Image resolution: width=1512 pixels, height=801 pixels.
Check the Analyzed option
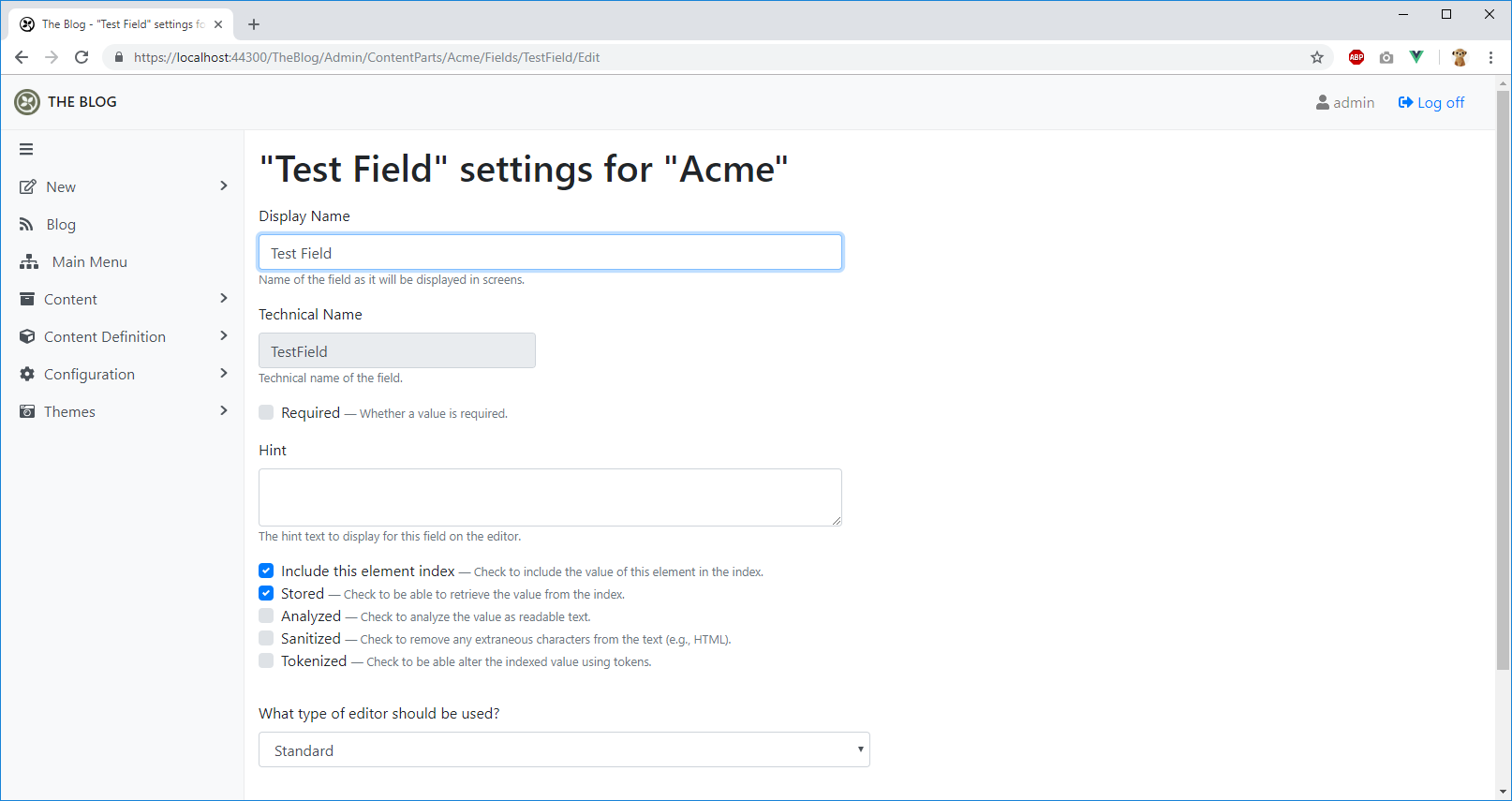pos(266,615)
